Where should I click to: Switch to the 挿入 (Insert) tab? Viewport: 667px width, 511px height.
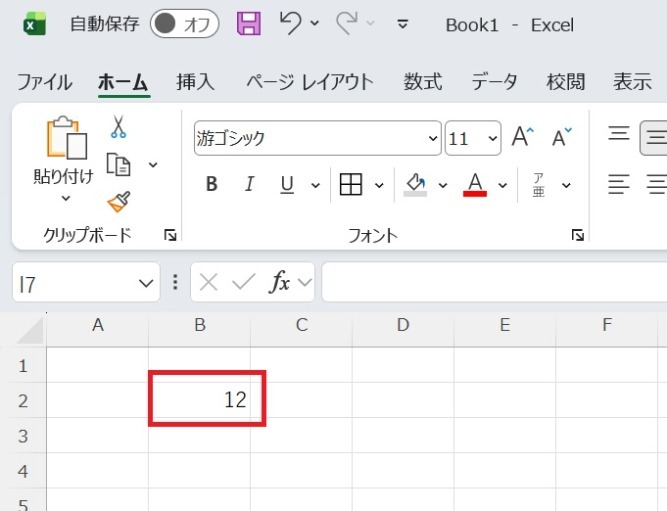(196, 82)
